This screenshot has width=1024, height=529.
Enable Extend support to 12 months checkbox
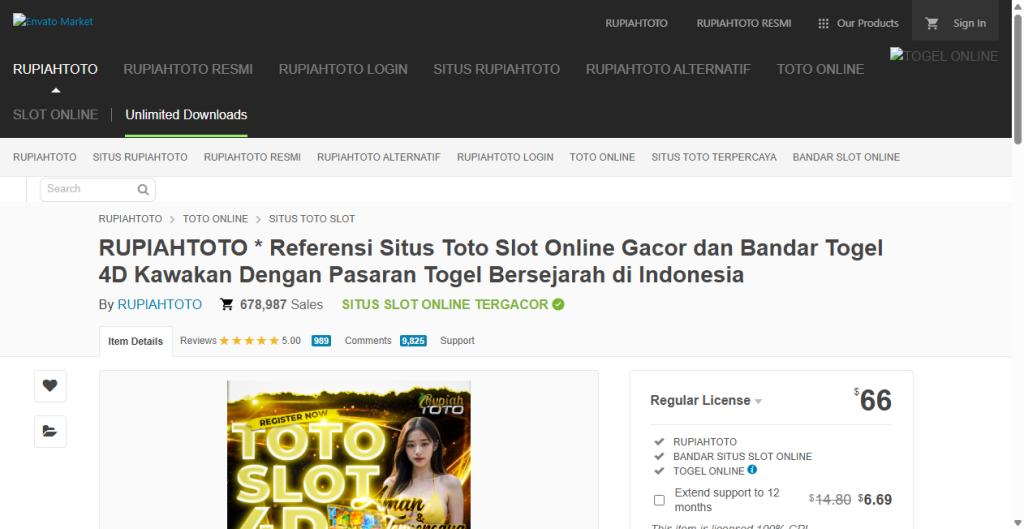point(659,500)
